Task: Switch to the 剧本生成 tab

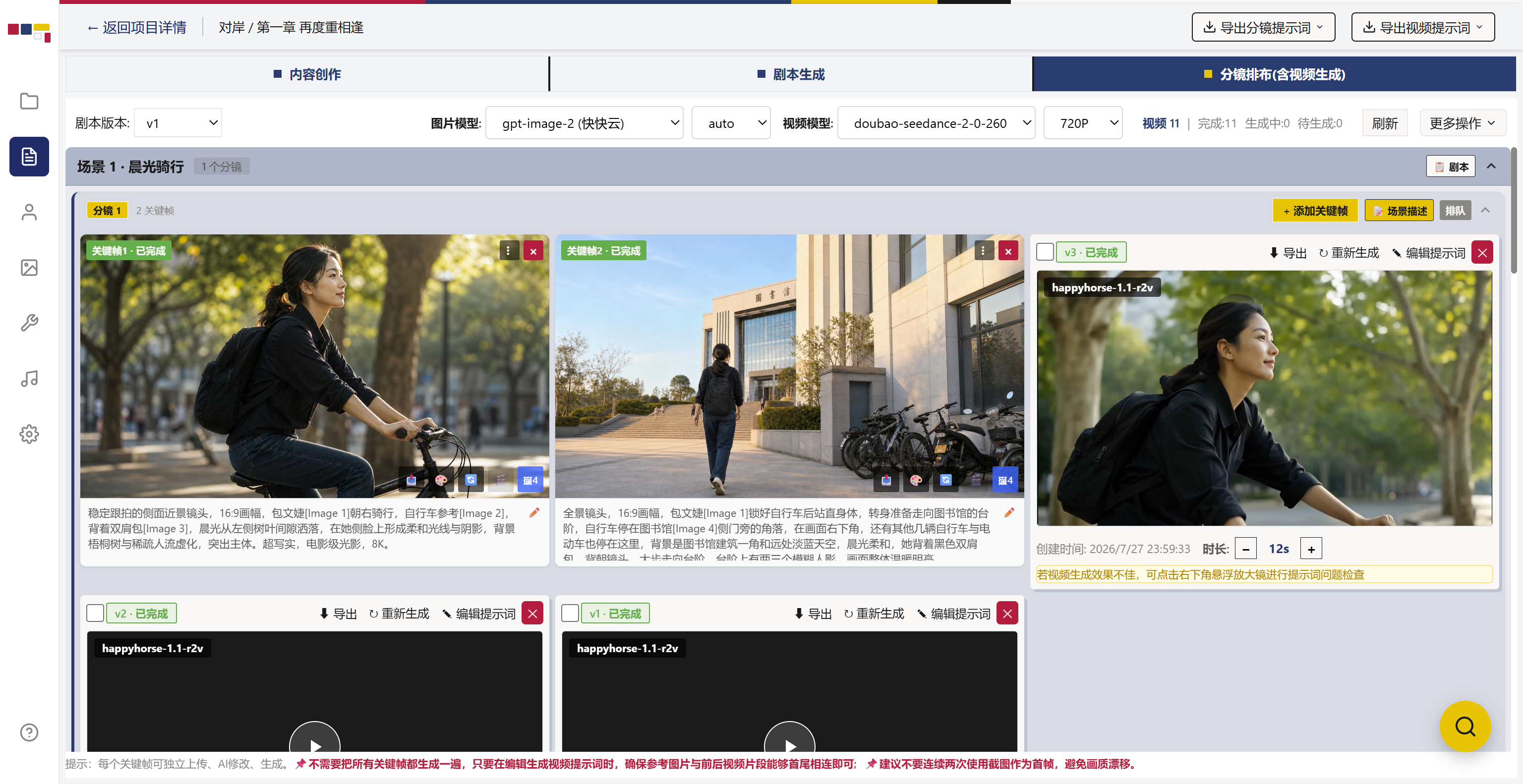Action: point(791,74)
